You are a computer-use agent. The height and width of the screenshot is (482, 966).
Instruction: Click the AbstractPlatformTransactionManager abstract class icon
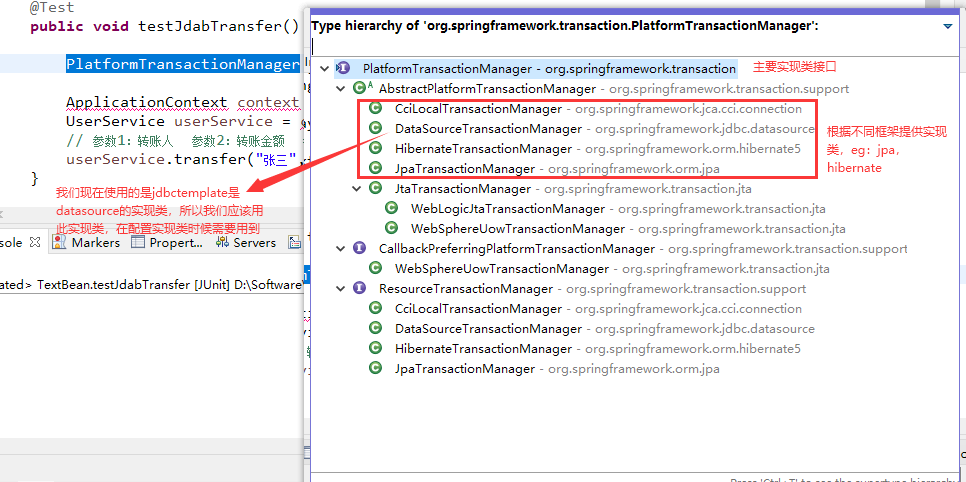(362, 88)
